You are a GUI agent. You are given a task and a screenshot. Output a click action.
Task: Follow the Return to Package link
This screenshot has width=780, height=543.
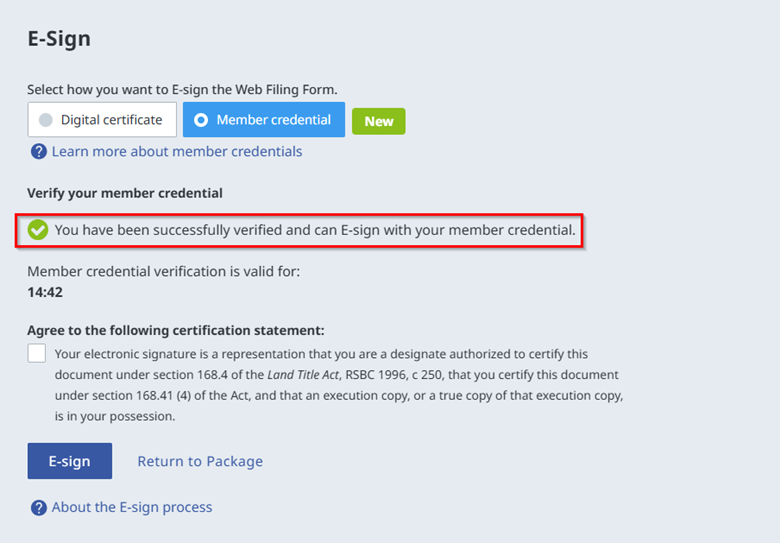200,461
